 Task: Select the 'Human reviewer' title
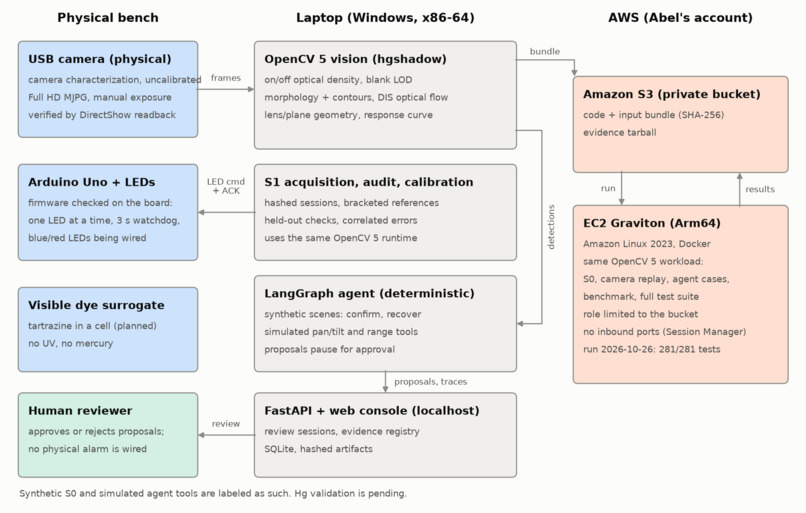coord(80,411)
